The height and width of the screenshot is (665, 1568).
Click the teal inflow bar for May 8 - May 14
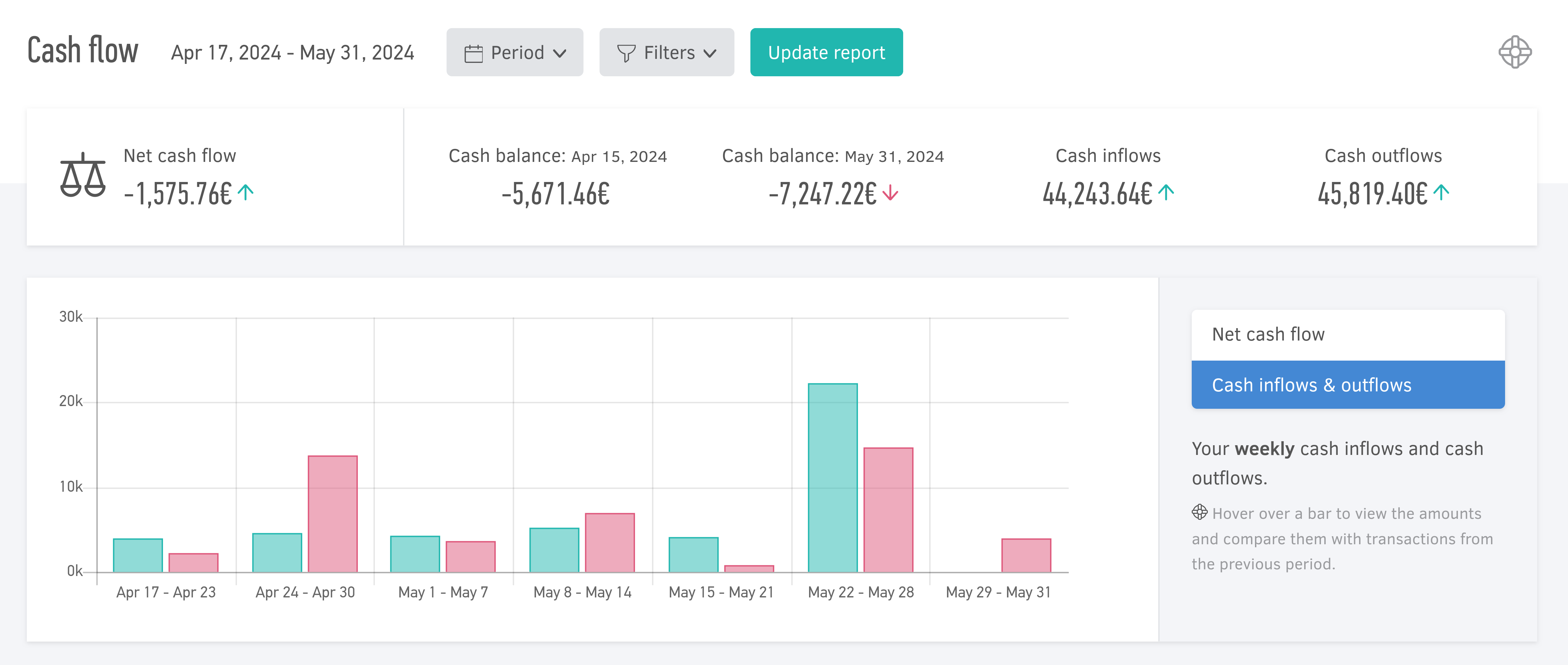[554, 550]
